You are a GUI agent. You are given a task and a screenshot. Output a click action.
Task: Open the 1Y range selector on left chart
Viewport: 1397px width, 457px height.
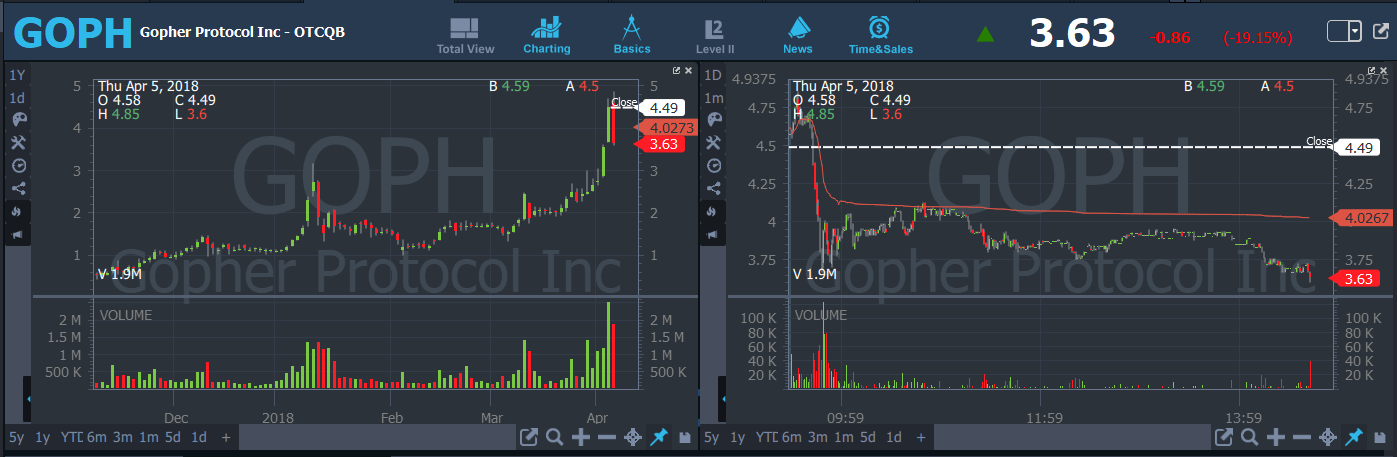tap(18, 75)
